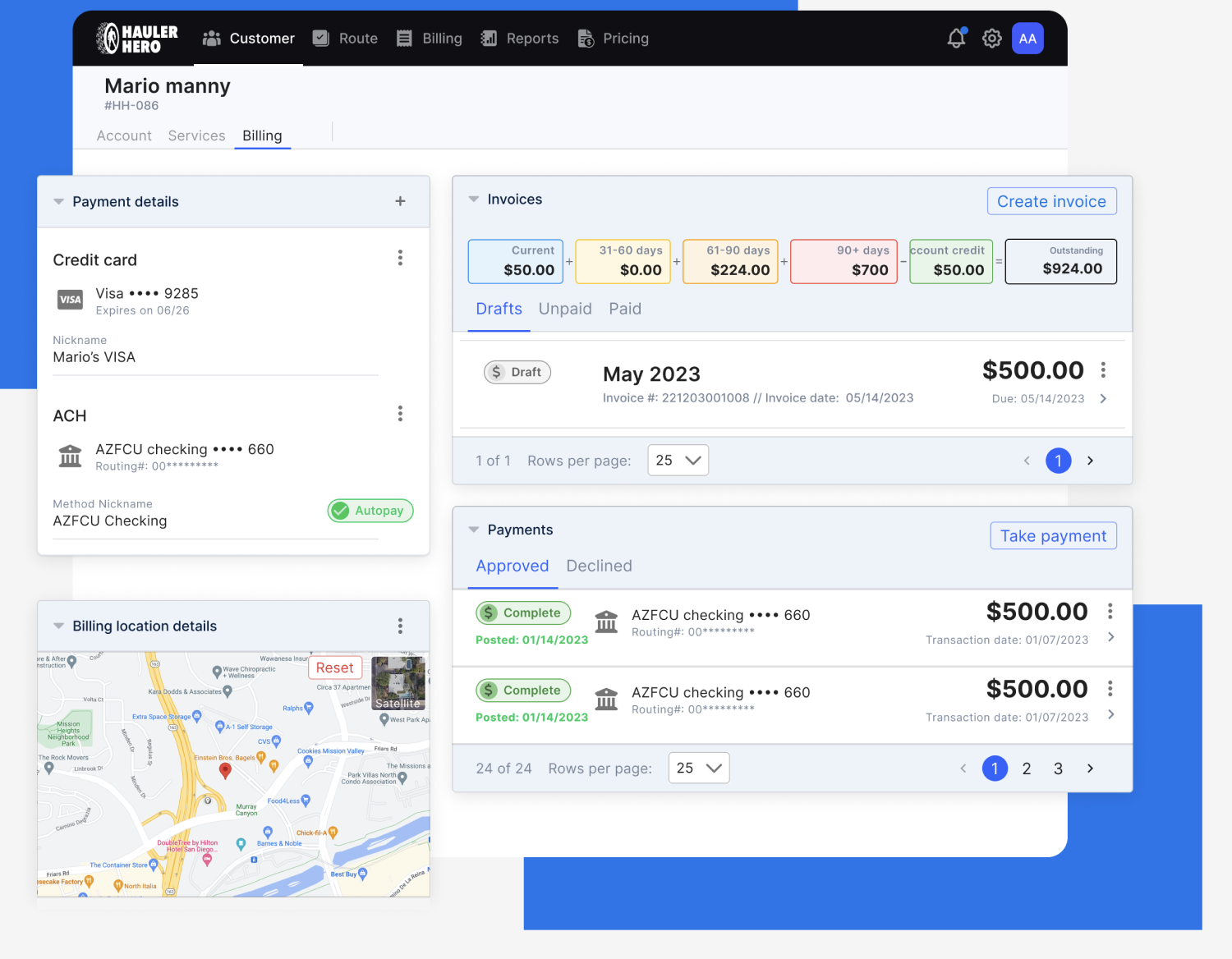The image size is (1232, 959).
Task: Click the bank icon beside AZFCU checking
Action: click(x=70, y=456)
